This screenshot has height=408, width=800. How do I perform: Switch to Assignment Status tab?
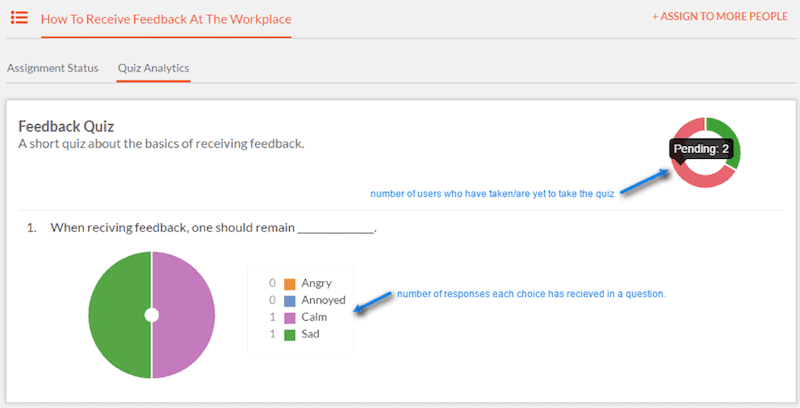click(x=53, y=68)
